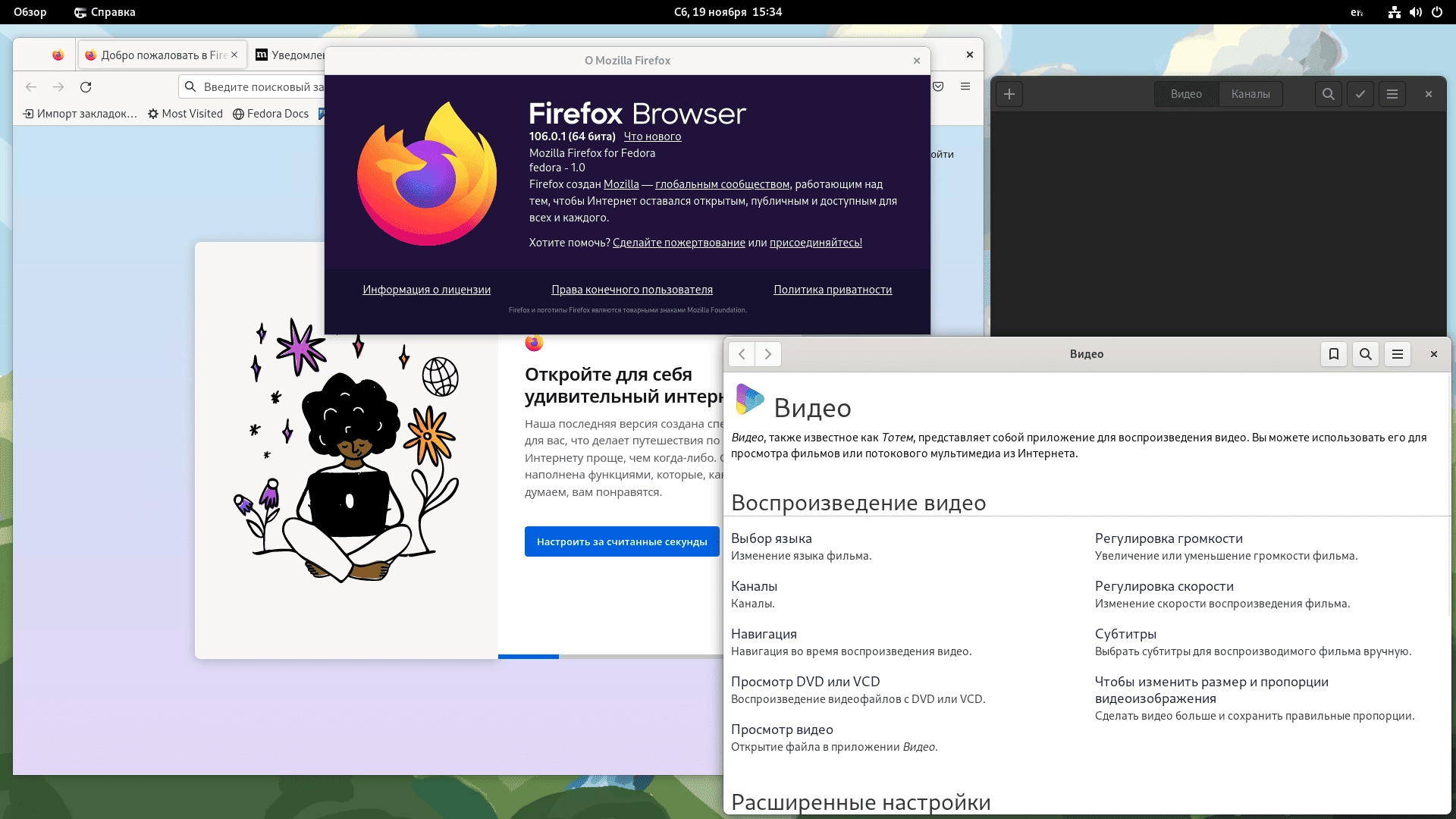Open 'Просмотр видео' help topic

pyautogui.click(x=782, y=730)
